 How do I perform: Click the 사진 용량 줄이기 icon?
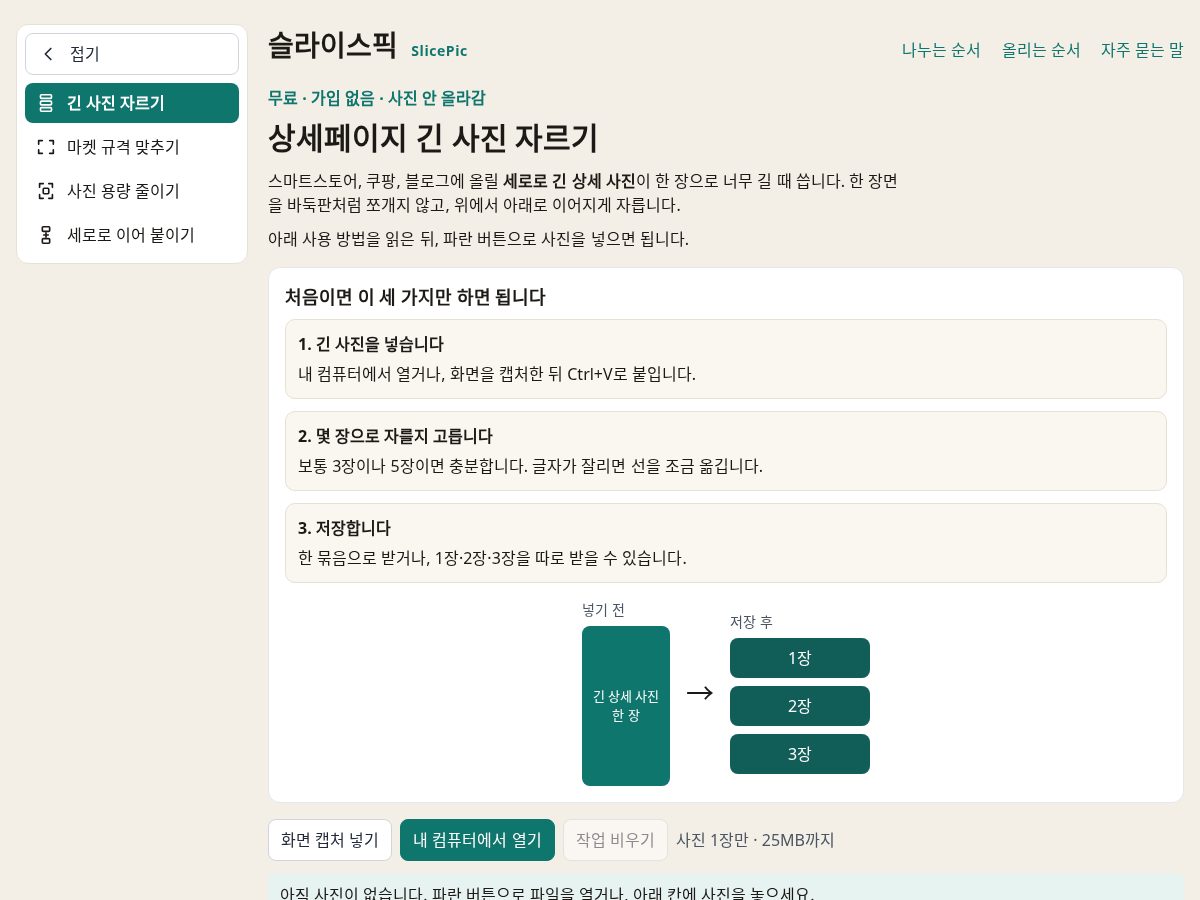tap(46, 191)
